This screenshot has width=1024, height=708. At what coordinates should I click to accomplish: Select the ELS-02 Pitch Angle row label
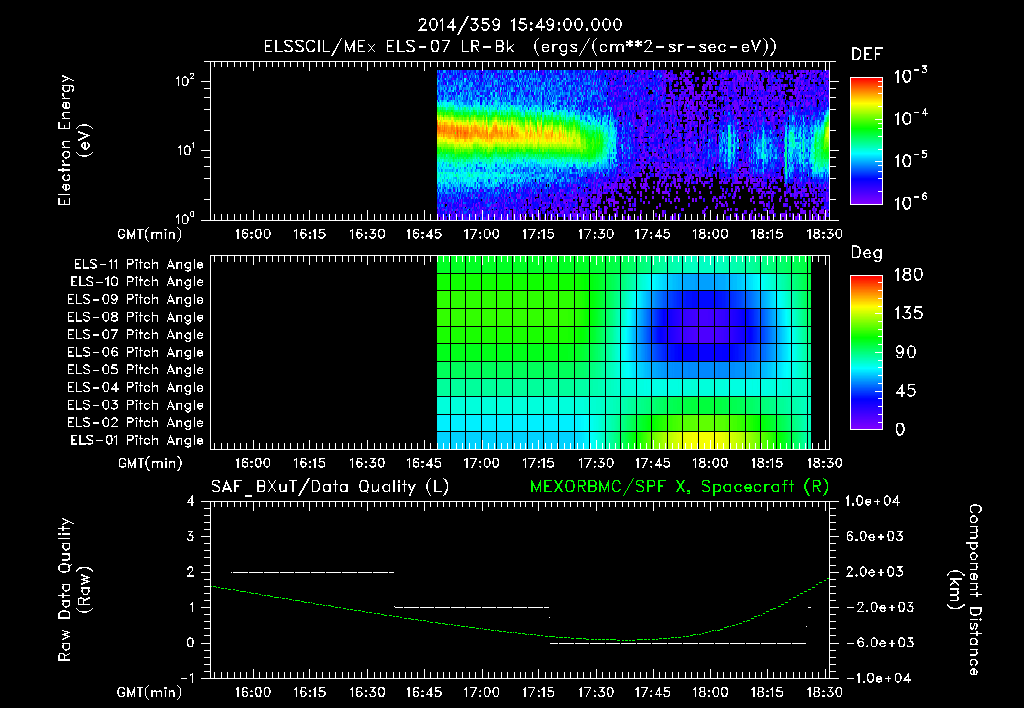coord(135,423)
